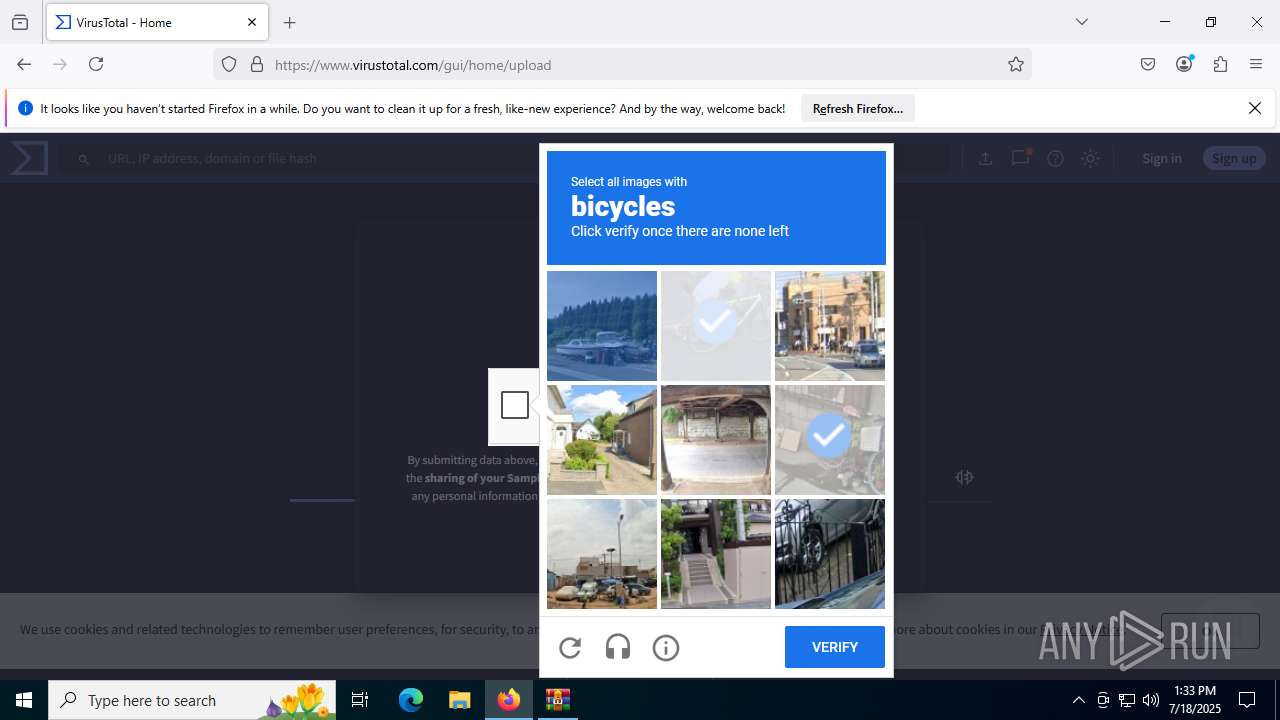Click the Refresh Firefox... button
1280x720 pixels.
click(858, 109)
